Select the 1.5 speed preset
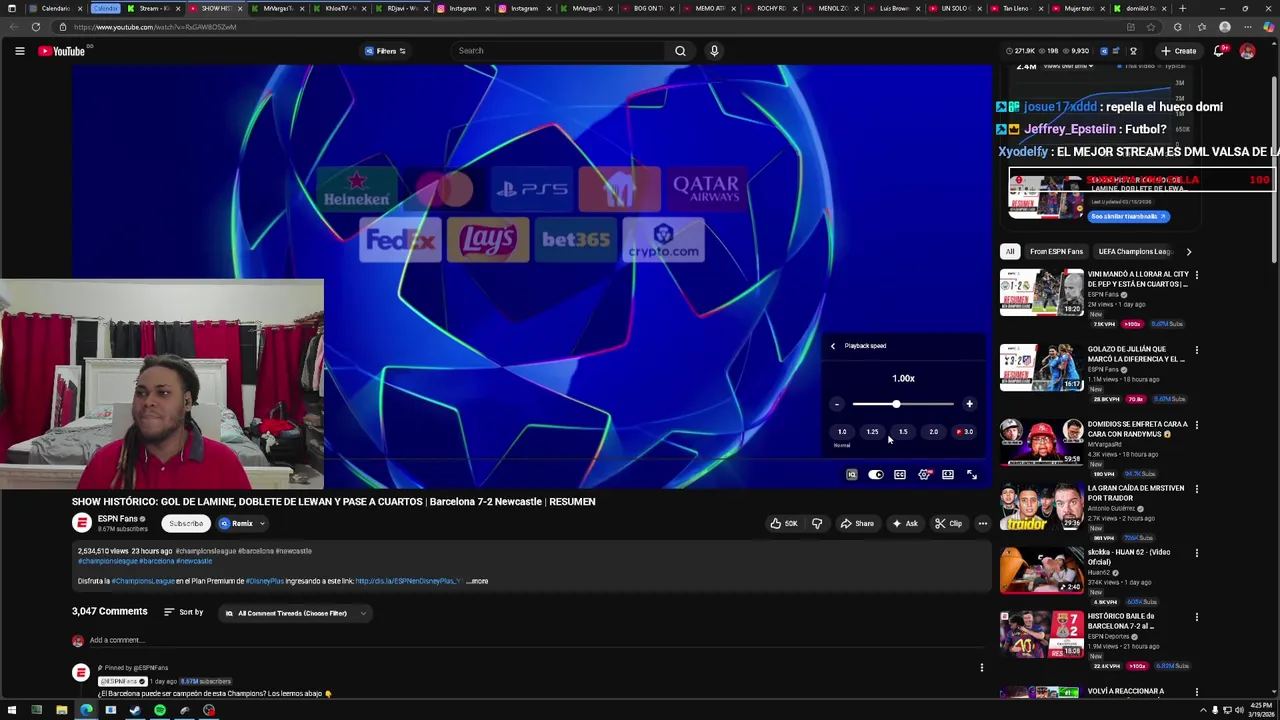This screenshot has height=720, width=1280. coord(903,432)
